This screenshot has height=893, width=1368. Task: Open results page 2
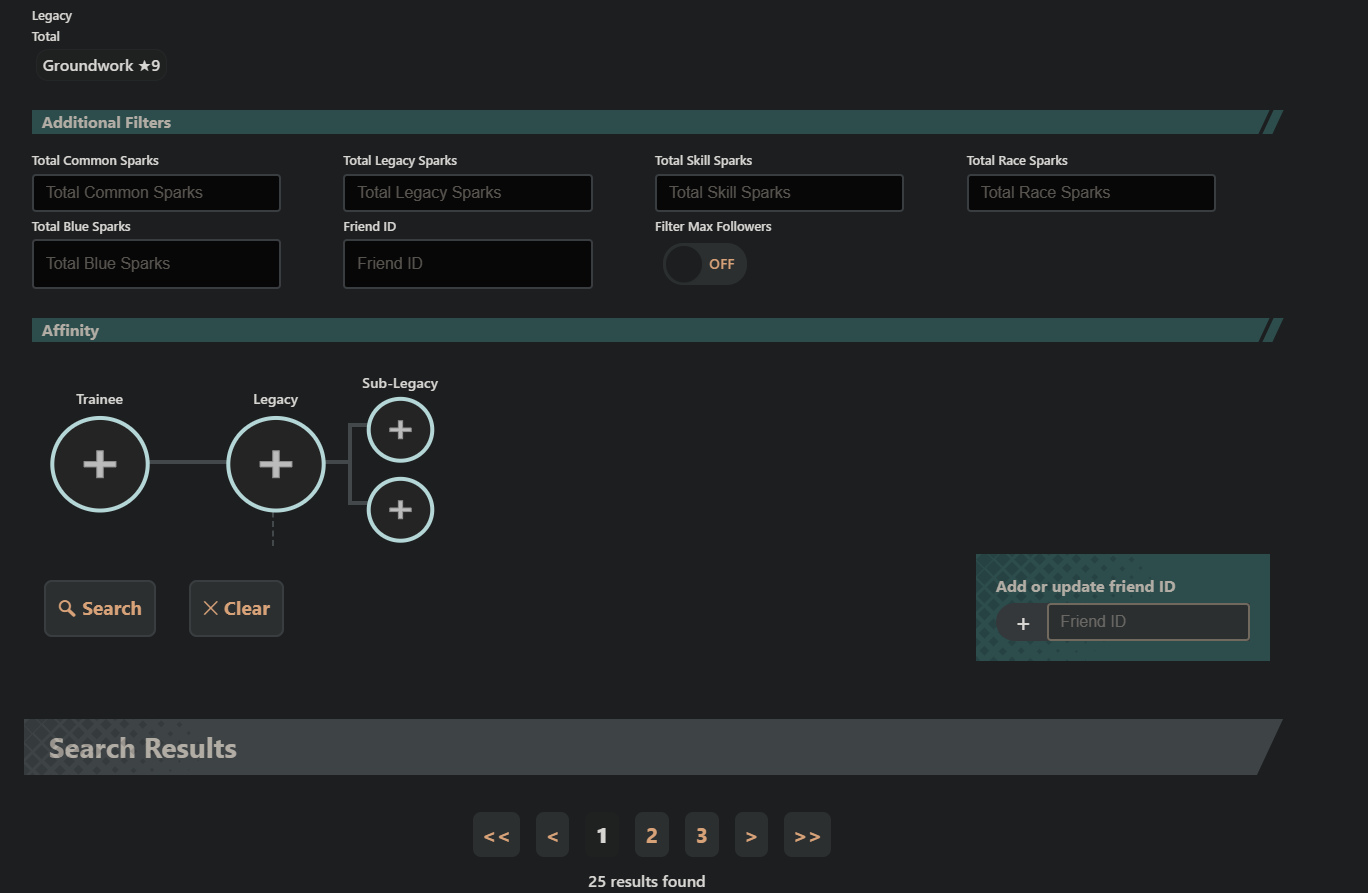652,835
